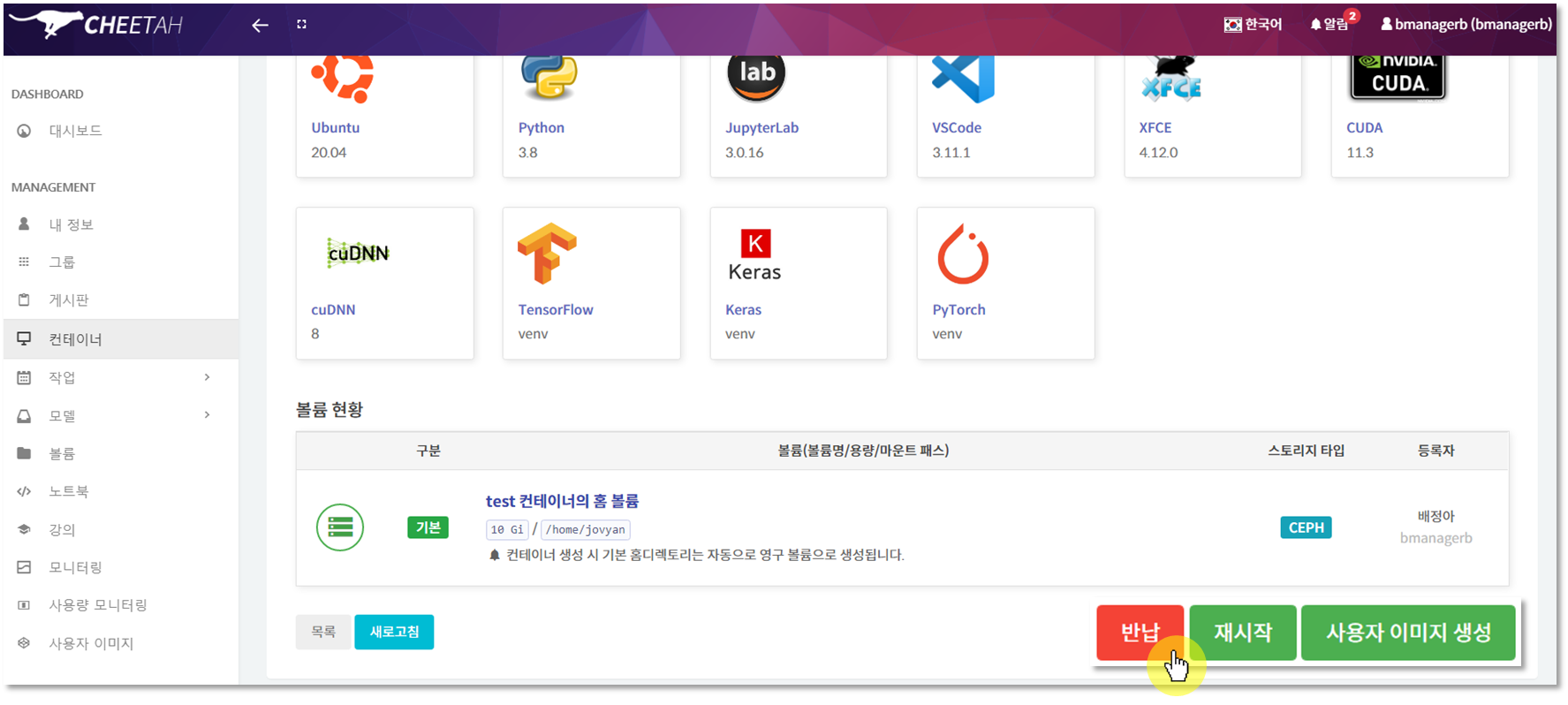Select 컨테이너 in the sidebar
Image resolution: width=1568 pixels, height=705 pixels.
click(x=120, y=339)
